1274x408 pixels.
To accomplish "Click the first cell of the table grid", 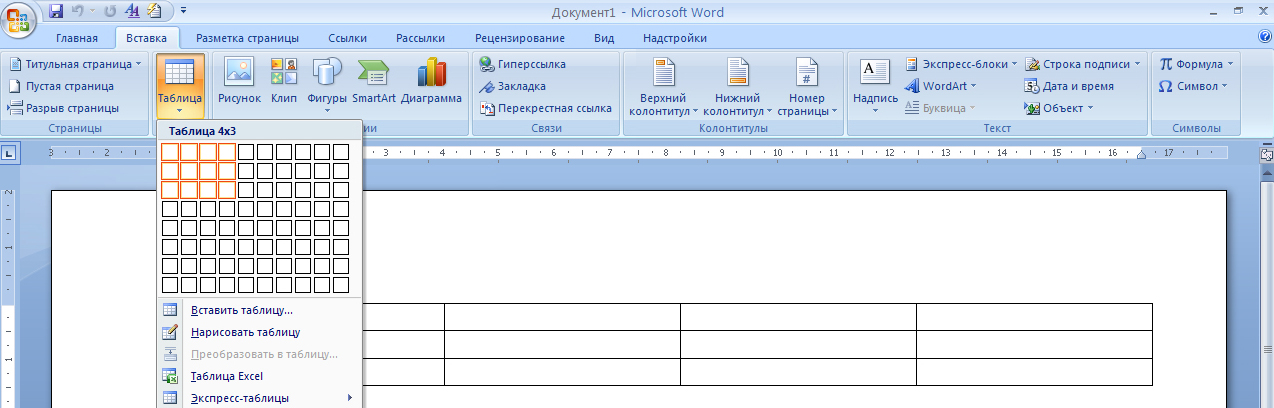I will coord(170,152).
